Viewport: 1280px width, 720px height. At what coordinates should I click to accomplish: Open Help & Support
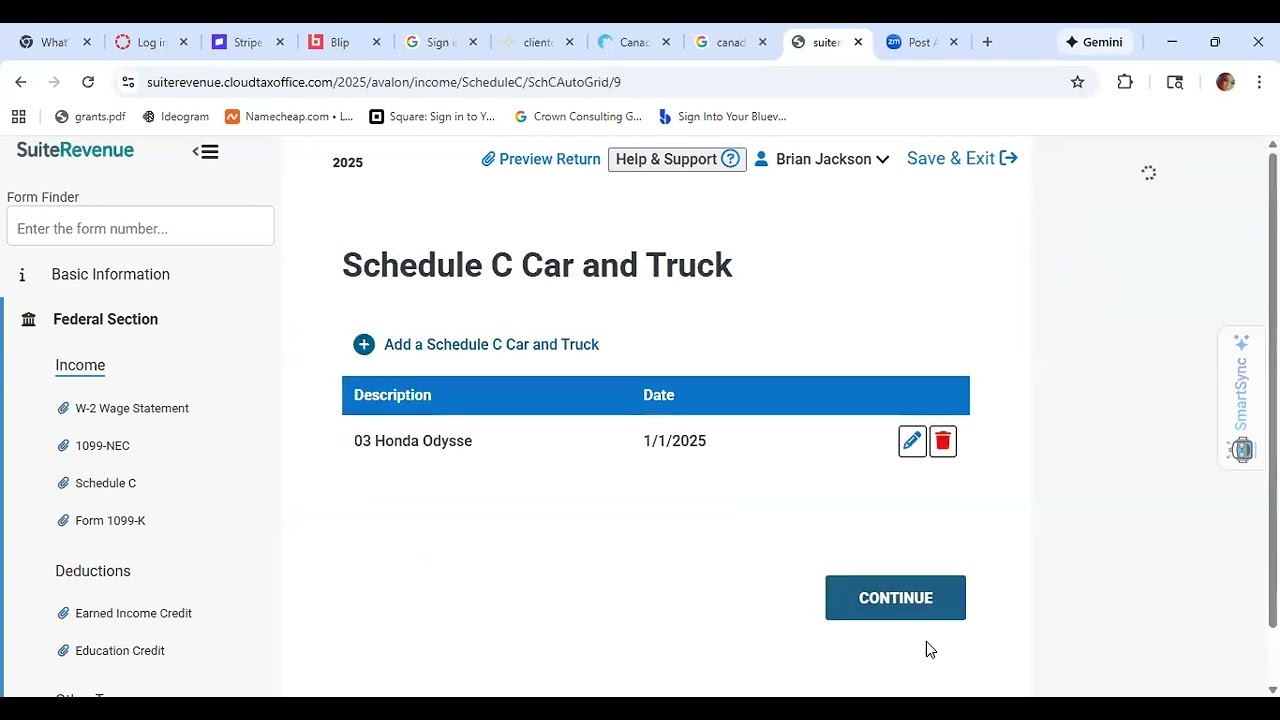pyautogui.click(x=677, y=159)
